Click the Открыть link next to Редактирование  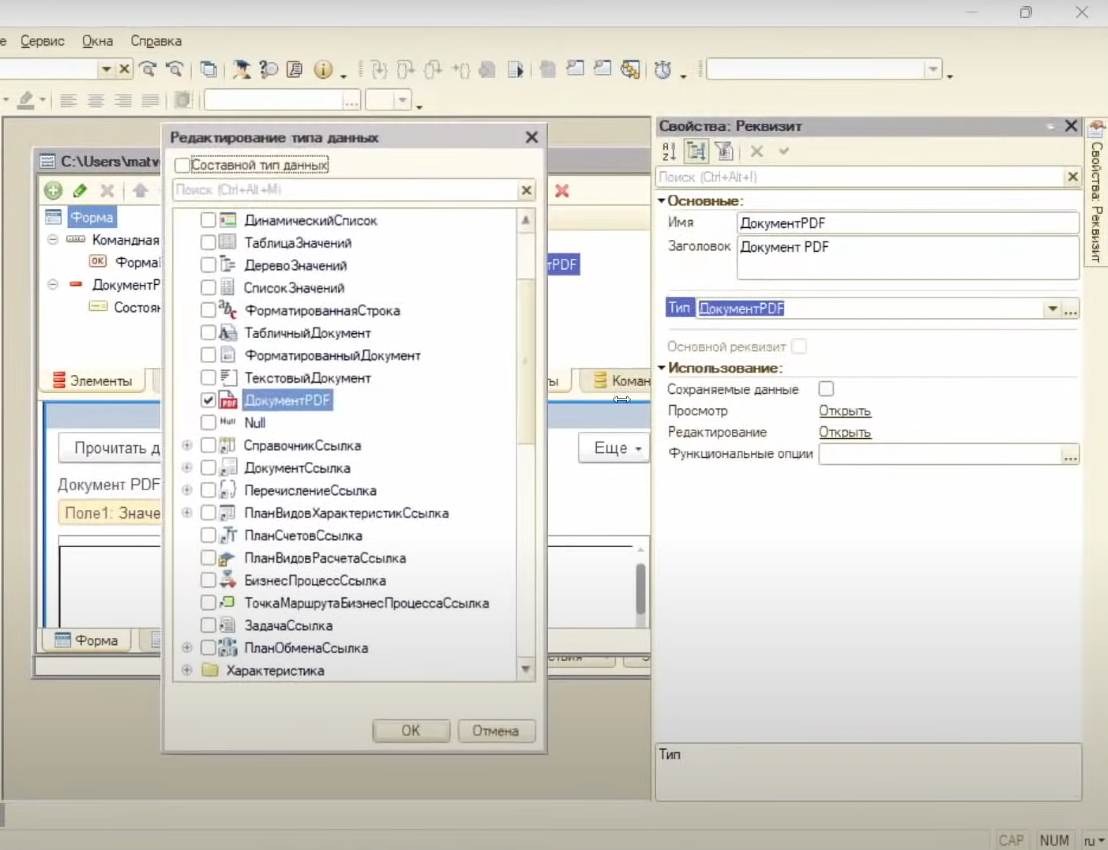point(844,432)
